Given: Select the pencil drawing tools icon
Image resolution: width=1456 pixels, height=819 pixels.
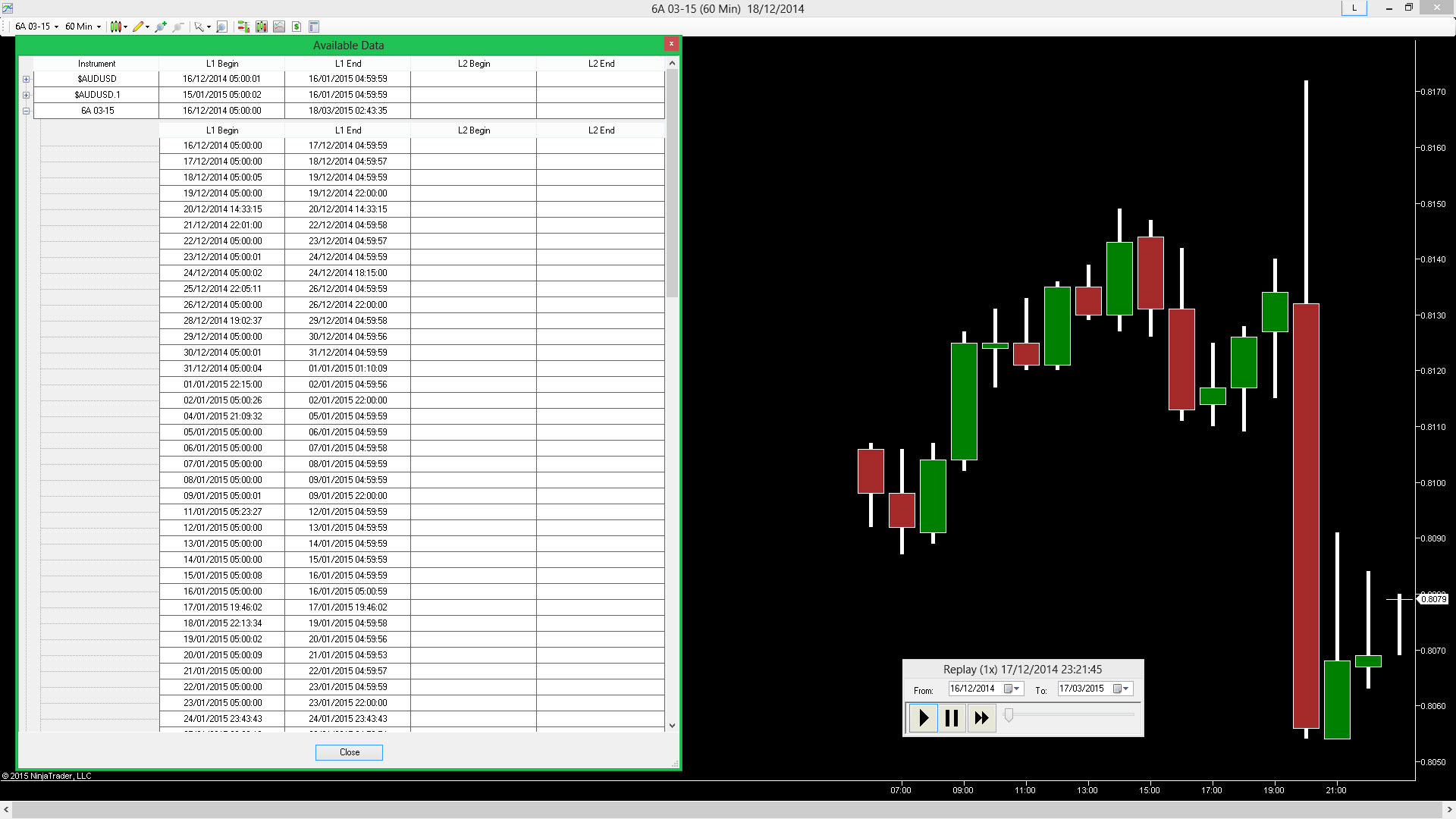Looking at the screenshot, I should click(137, 27).
